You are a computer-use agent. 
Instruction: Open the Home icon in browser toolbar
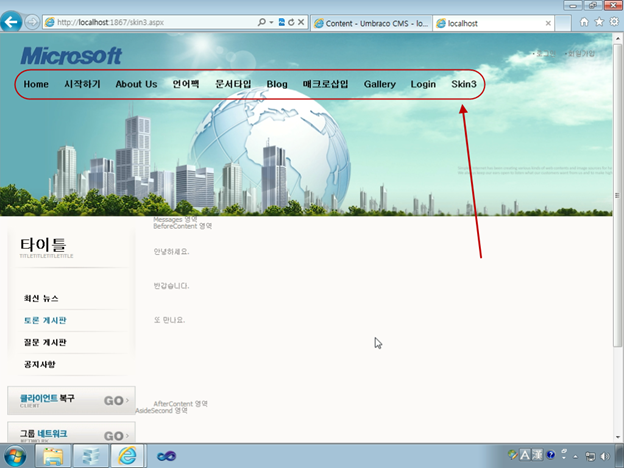click(584, 22)
